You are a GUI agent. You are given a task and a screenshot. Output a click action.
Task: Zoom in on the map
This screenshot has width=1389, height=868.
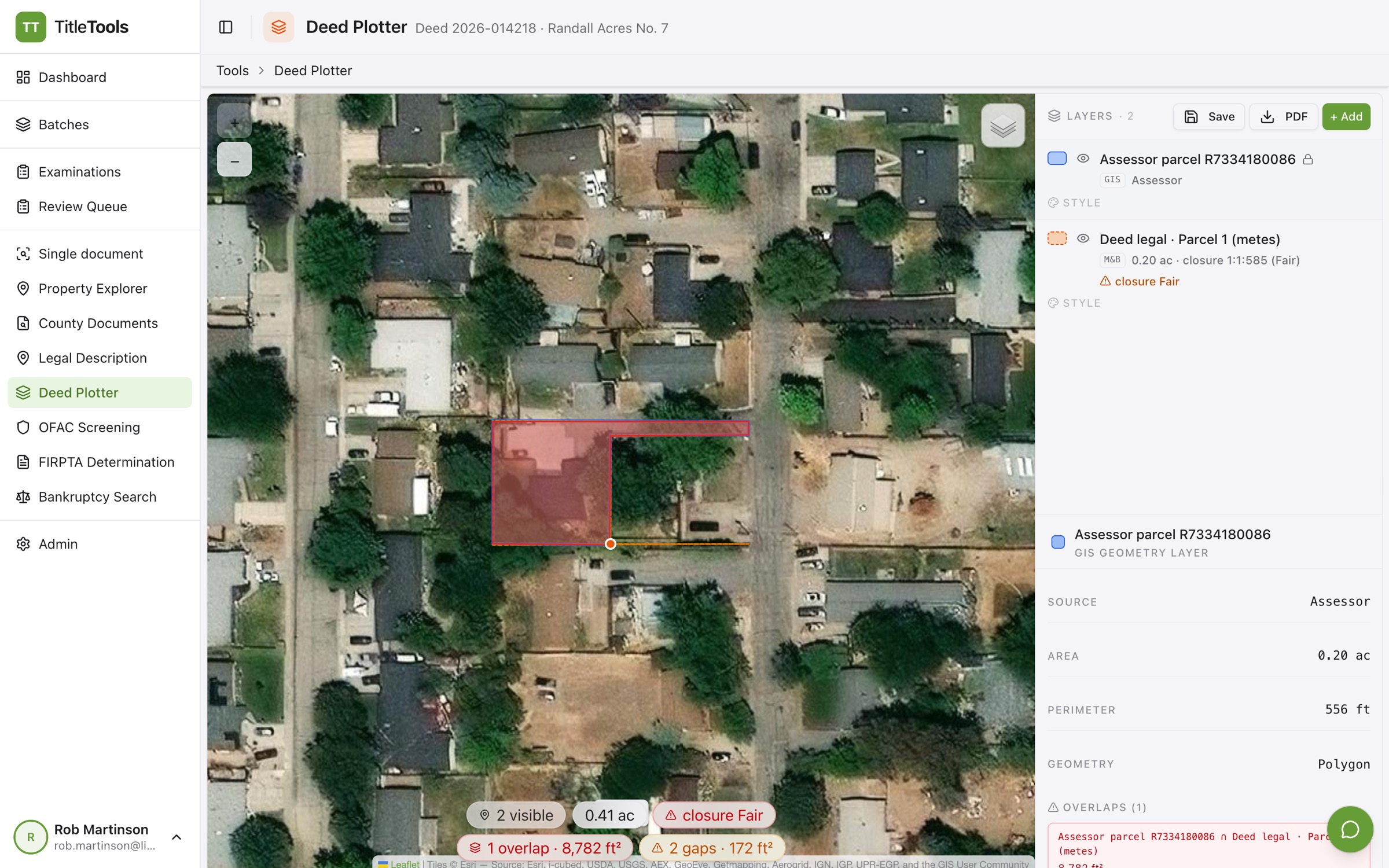tap(234, 122)
